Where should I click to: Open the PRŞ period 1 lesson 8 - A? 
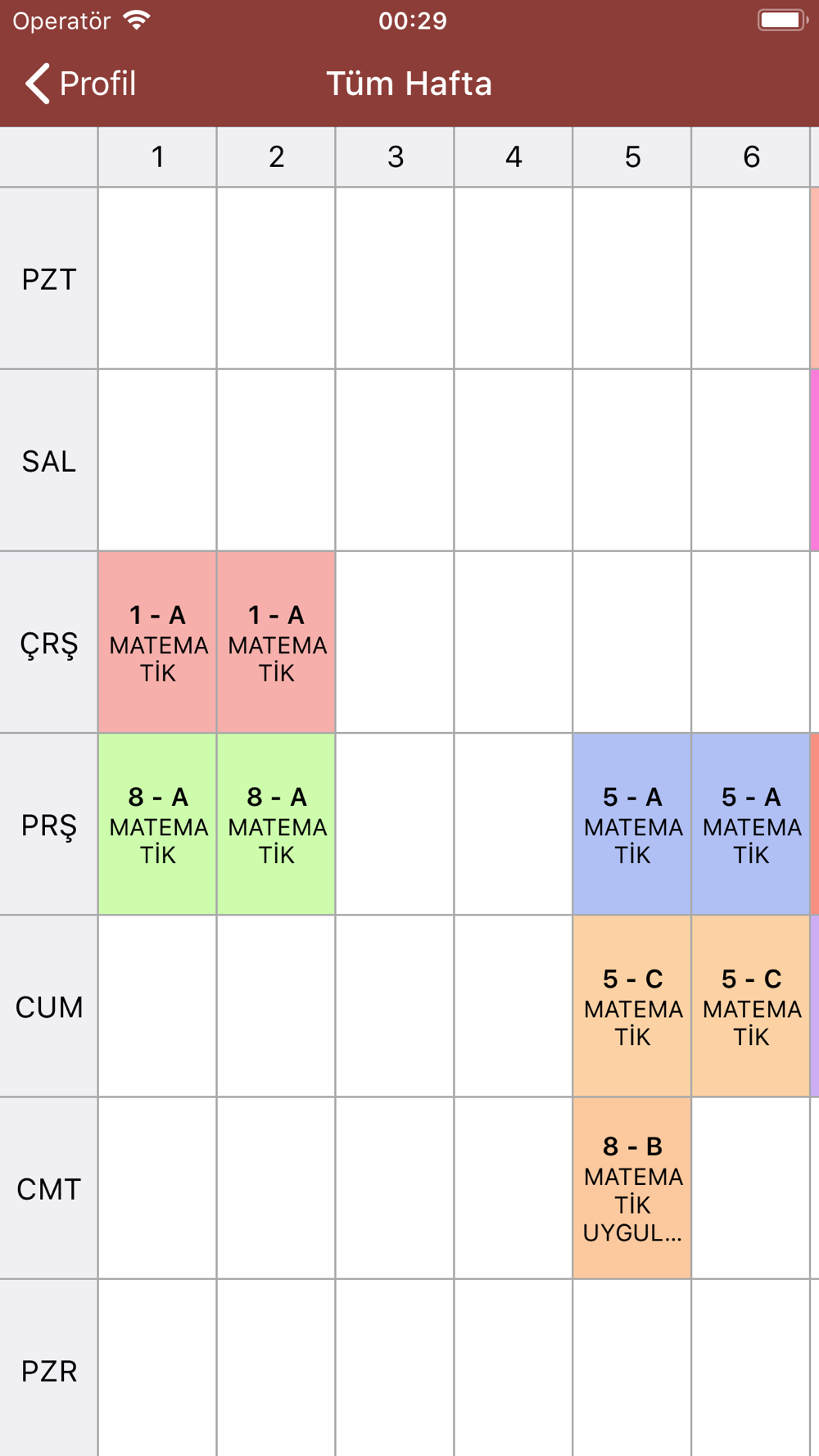(157, 824)
